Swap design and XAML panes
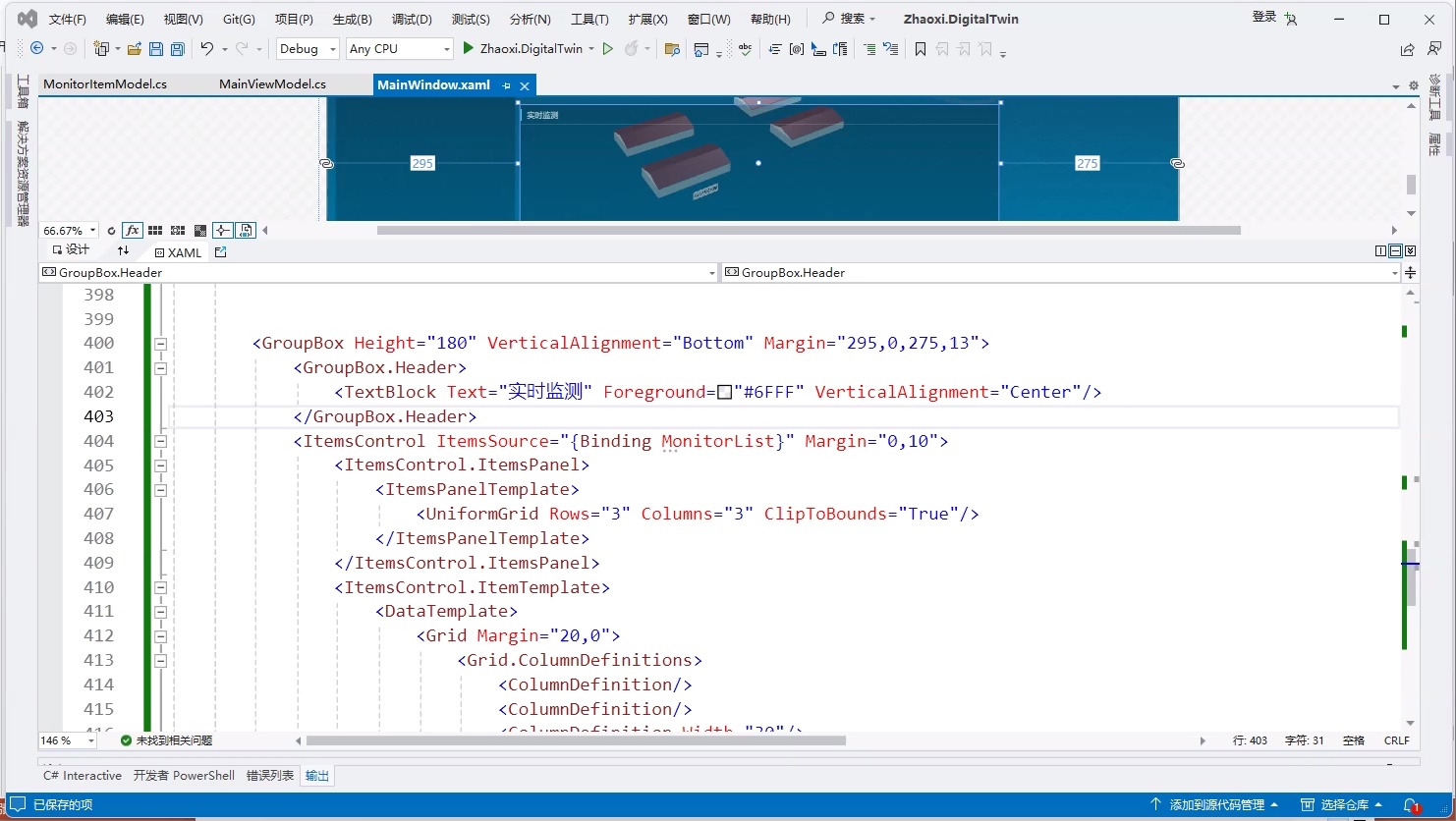Image resolution: width=1456 pixels, height=821 pixels. click(x=123, y=251)
